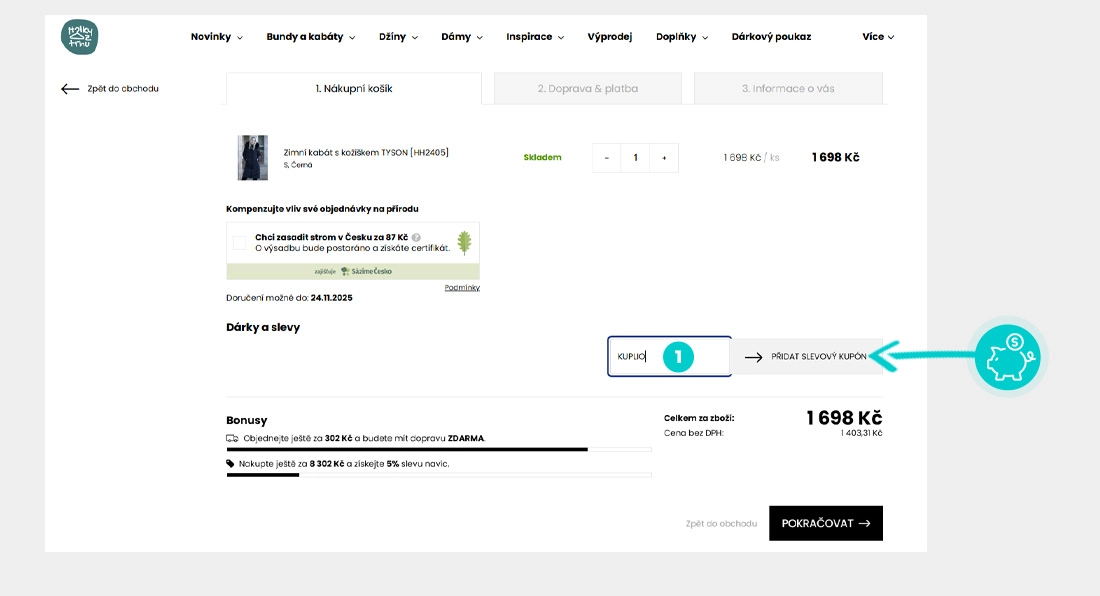Screen dimensions: 1100x596
Task: Decrease quantity with the minus stepper
Action: [605, 157]
